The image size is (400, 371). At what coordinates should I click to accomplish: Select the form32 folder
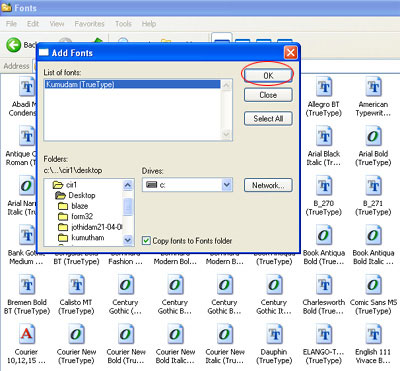(76, 217)
